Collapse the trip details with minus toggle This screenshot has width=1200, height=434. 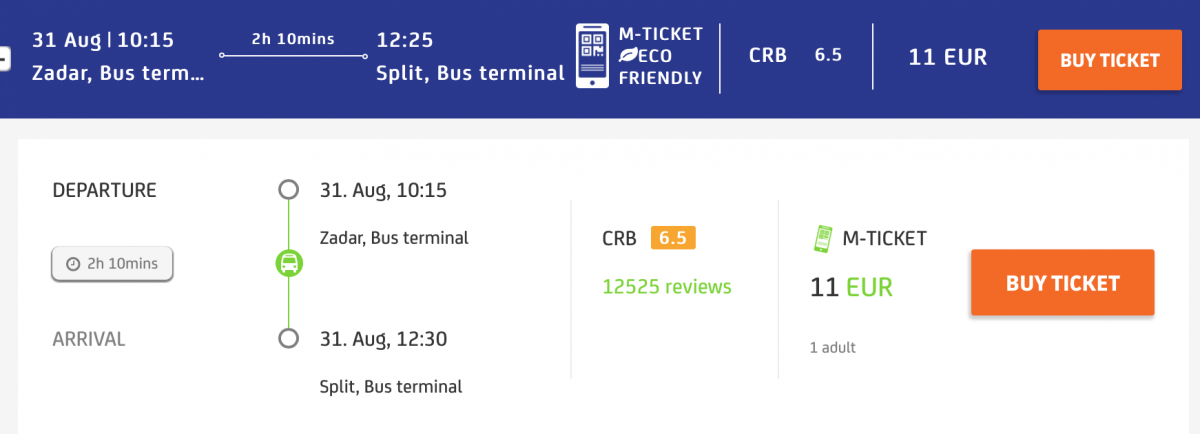click(x=4, y=58)
